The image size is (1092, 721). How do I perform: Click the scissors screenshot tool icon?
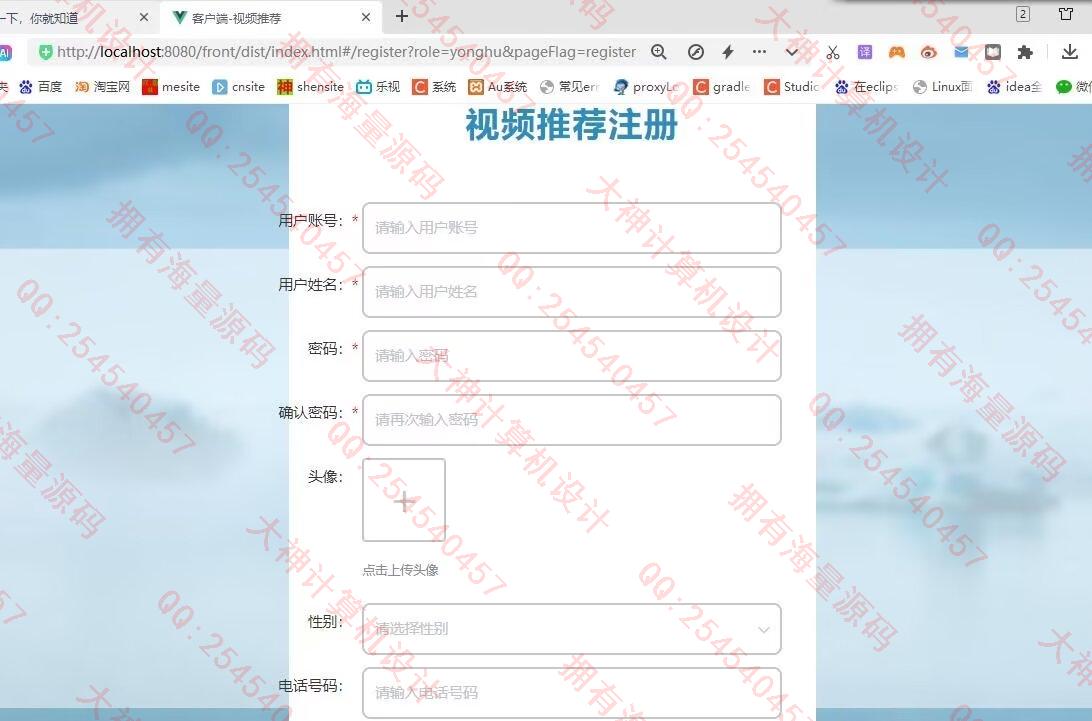click(833, 52)
